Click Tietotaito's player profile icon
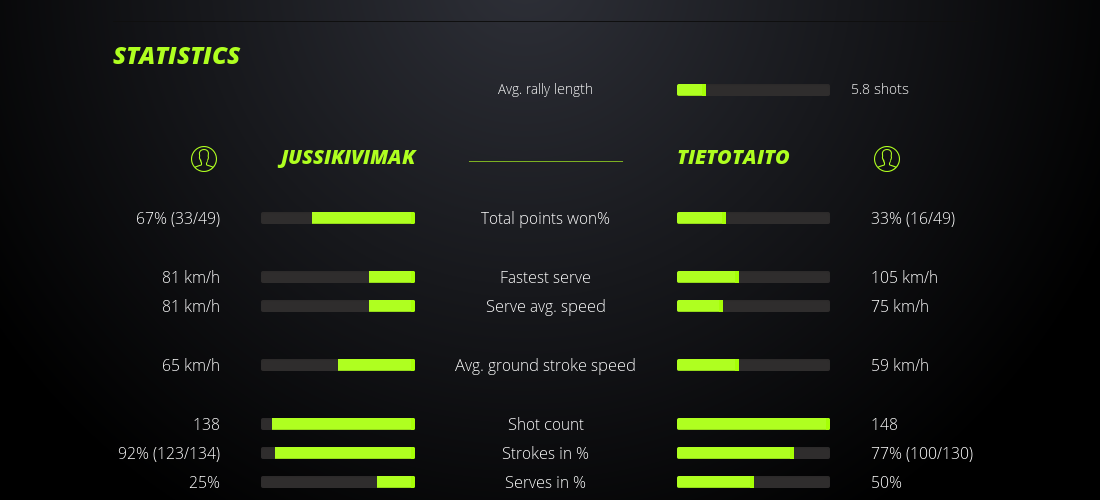This screenshot has height=500, width=1100. click(x=887, y=159)
